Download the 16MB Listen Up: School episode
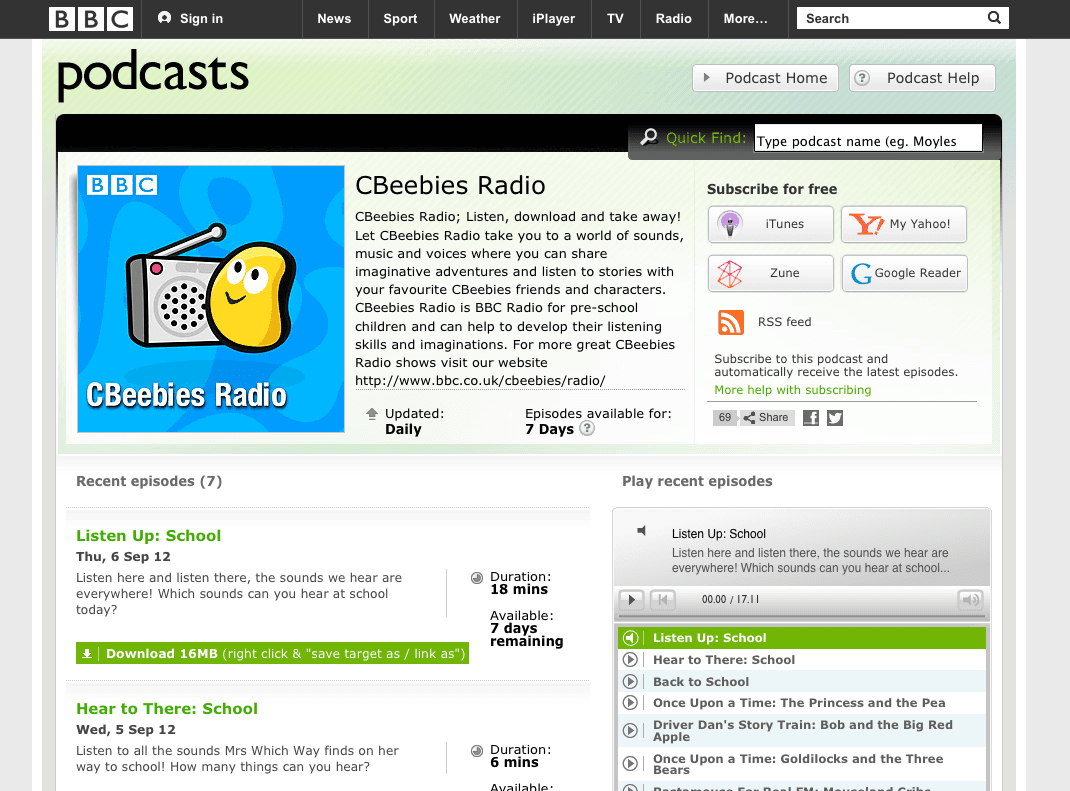 point(272,653)
